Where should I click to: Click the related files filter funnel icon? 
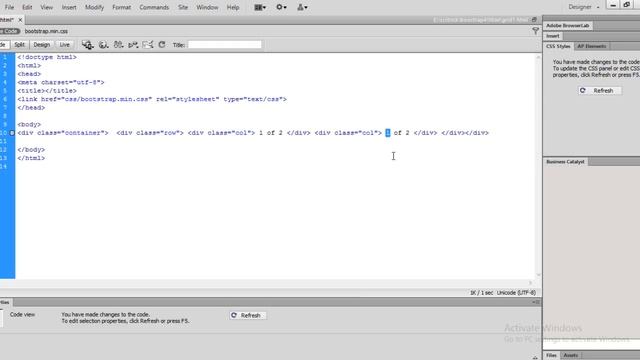(535, 31)
